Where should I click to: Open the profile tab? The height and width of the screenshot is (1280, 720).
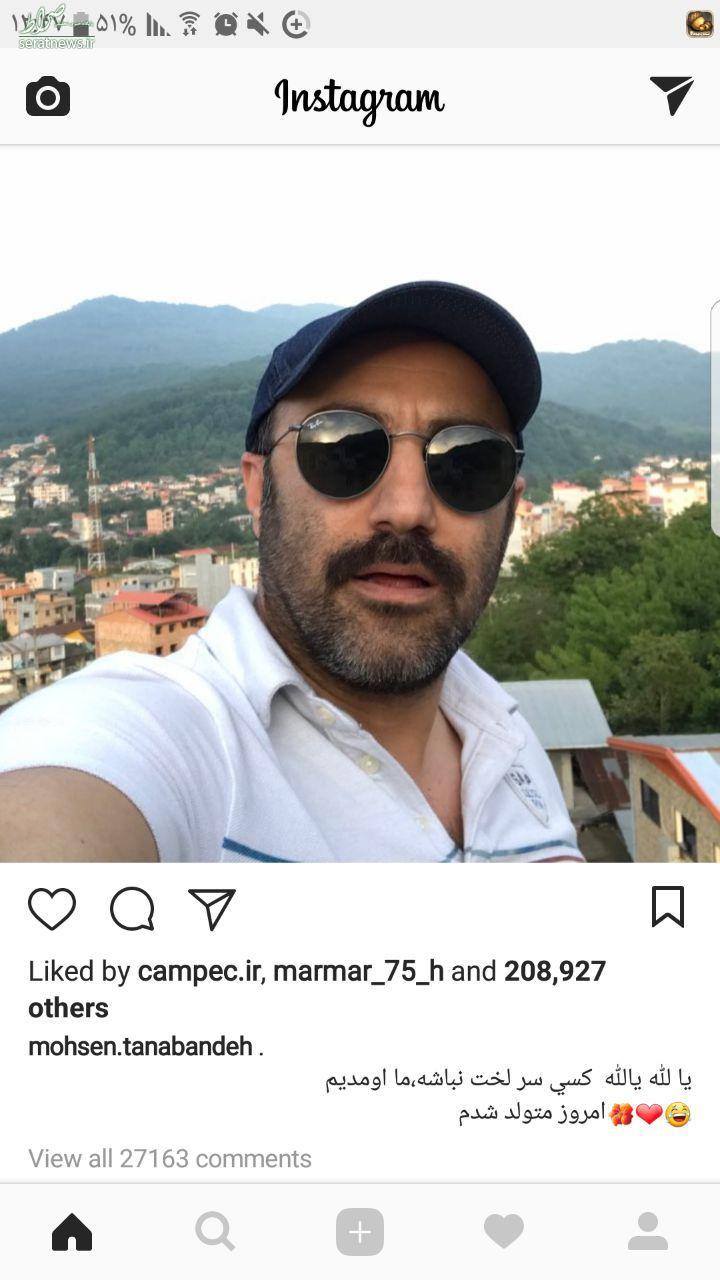point(648,1232)
